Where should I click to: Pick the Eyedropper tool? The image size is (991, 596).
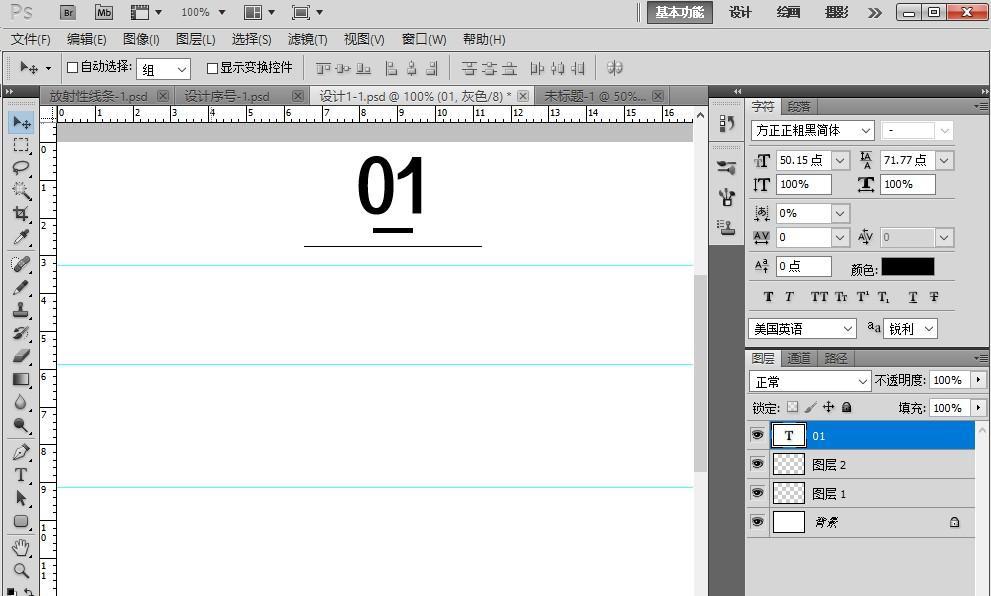pyautogui.click(x=21, y=237)
